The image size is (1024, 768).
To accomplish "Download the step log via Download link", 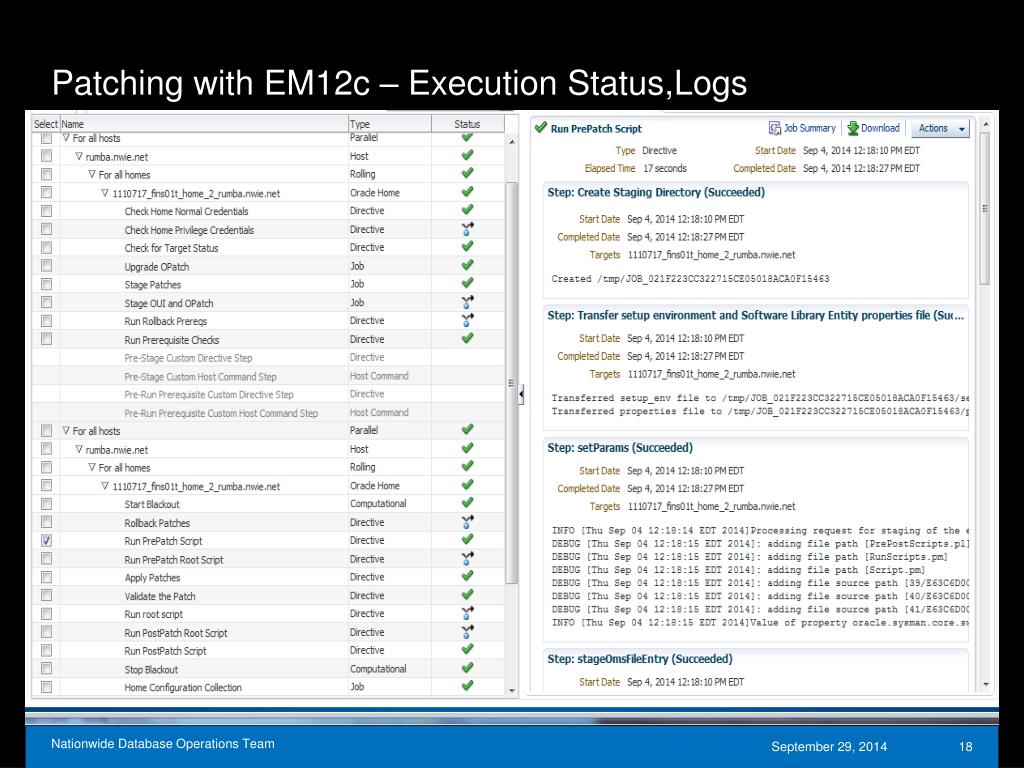I will coord(873,128).
